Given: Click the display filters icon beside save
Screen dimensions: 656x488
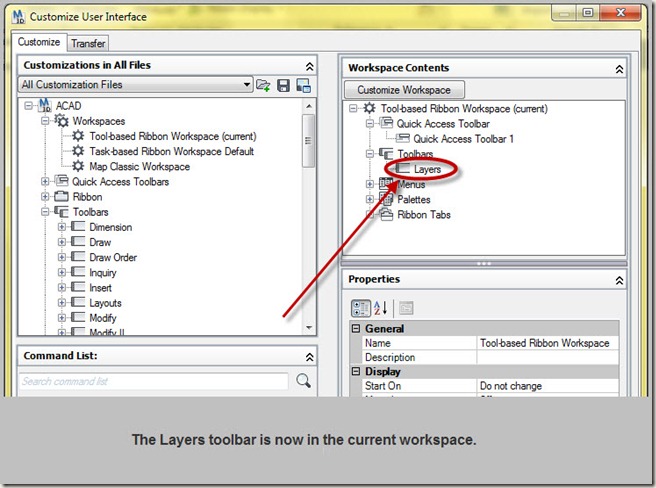Looking at the screenshot, I should pos(303,85).
